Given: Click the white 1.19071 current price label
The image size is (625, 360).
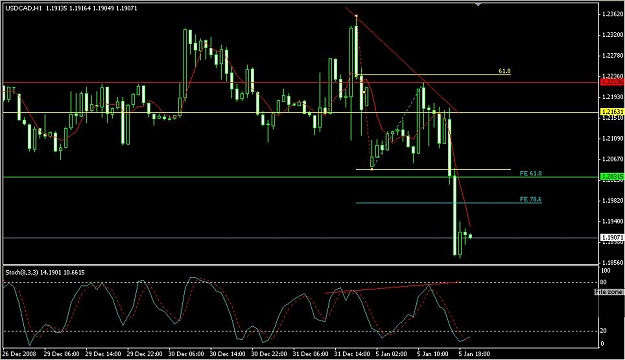Looking at the screenshot, I should point(611,238).
